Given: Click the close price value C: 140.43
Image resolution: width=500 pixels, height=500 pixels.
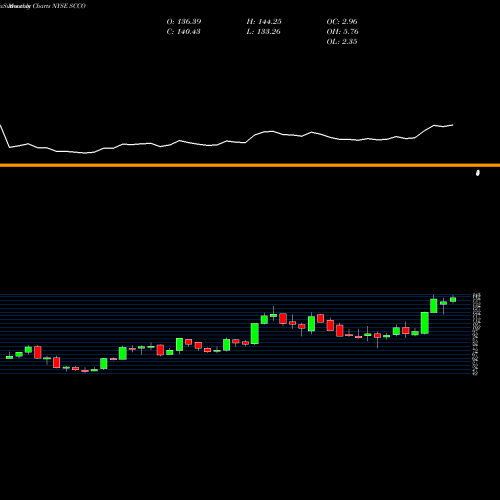Looking at the screenshot, I should [x=183, y=32].
